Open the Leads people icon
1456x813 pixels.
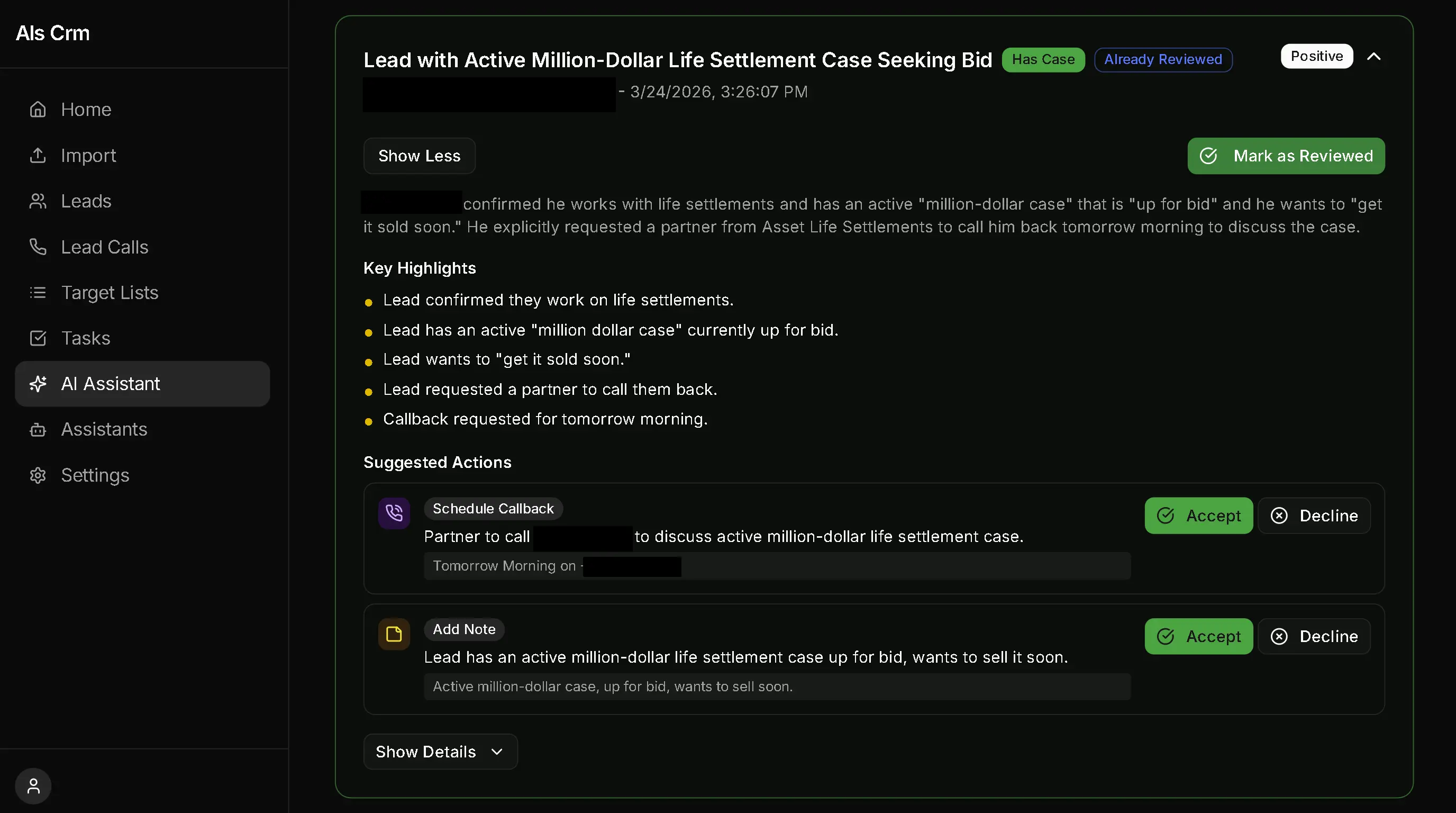point(38,201)
